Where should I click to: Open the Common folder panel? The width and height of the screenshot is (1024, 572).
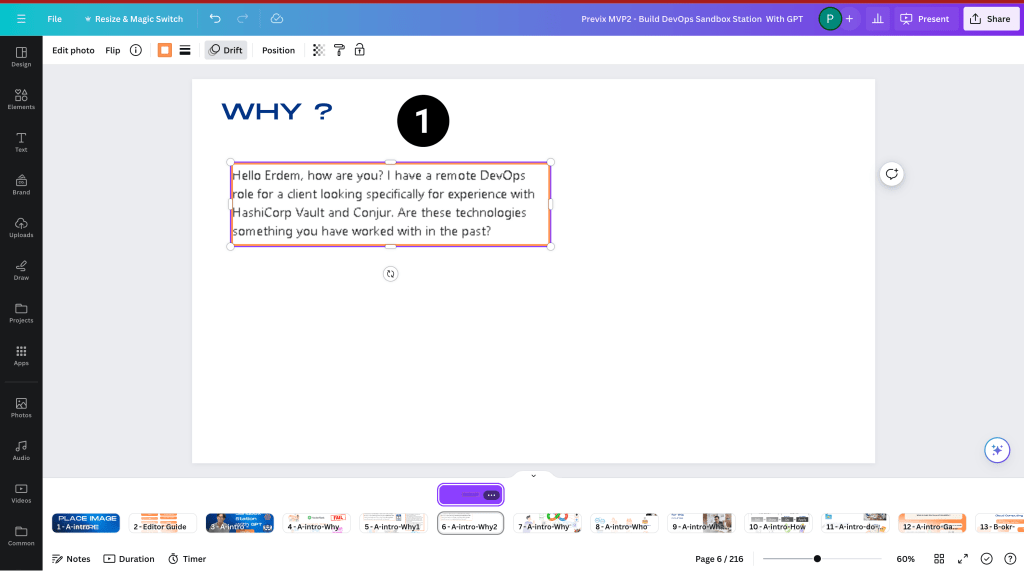click(21, 535)
